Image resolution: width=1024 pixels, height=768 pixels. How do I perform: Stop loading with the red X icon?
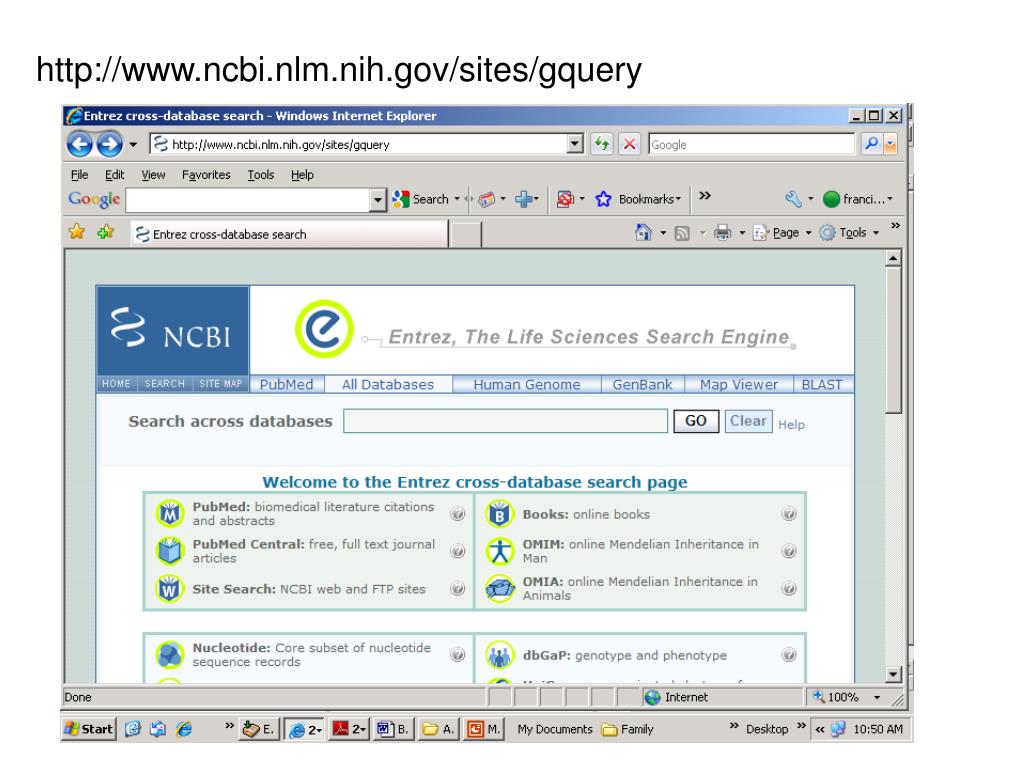click(629, 144)
